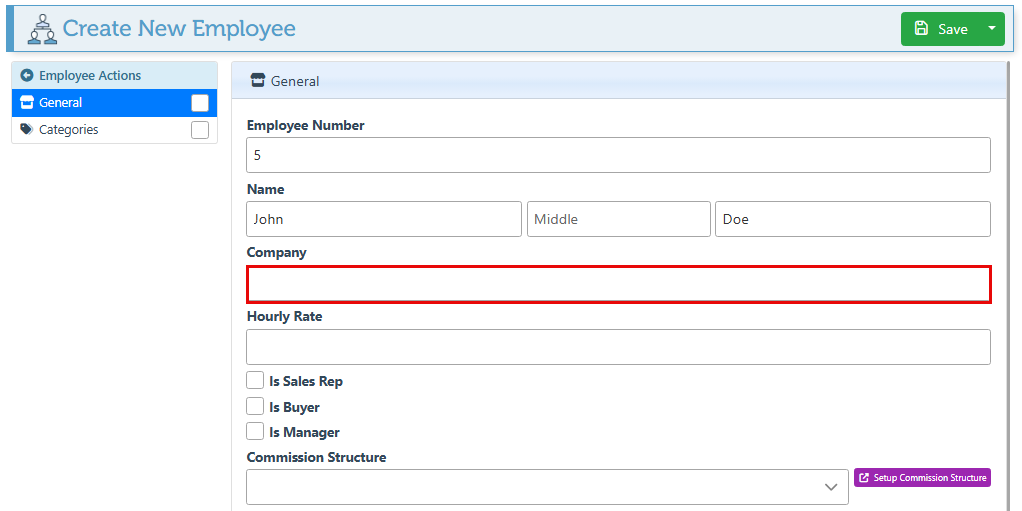Enable the Is Sales Rep checkbox
The image size is (1022, 511).
[x=255, y=381]
